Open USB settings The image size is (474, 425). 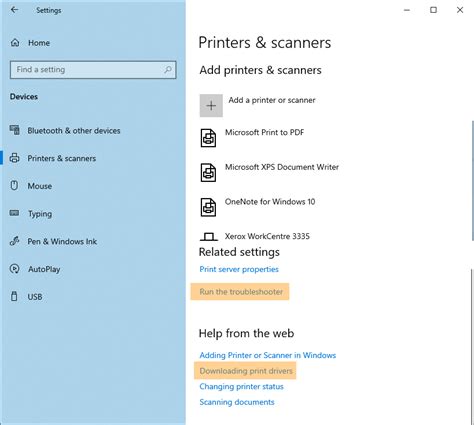(x=35, y=297)
